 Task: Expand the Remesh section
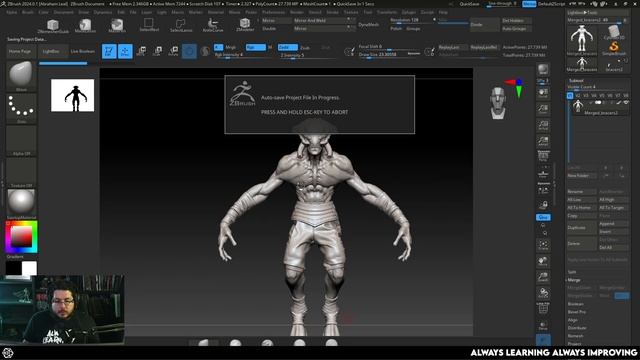click(x=575, y=336)
